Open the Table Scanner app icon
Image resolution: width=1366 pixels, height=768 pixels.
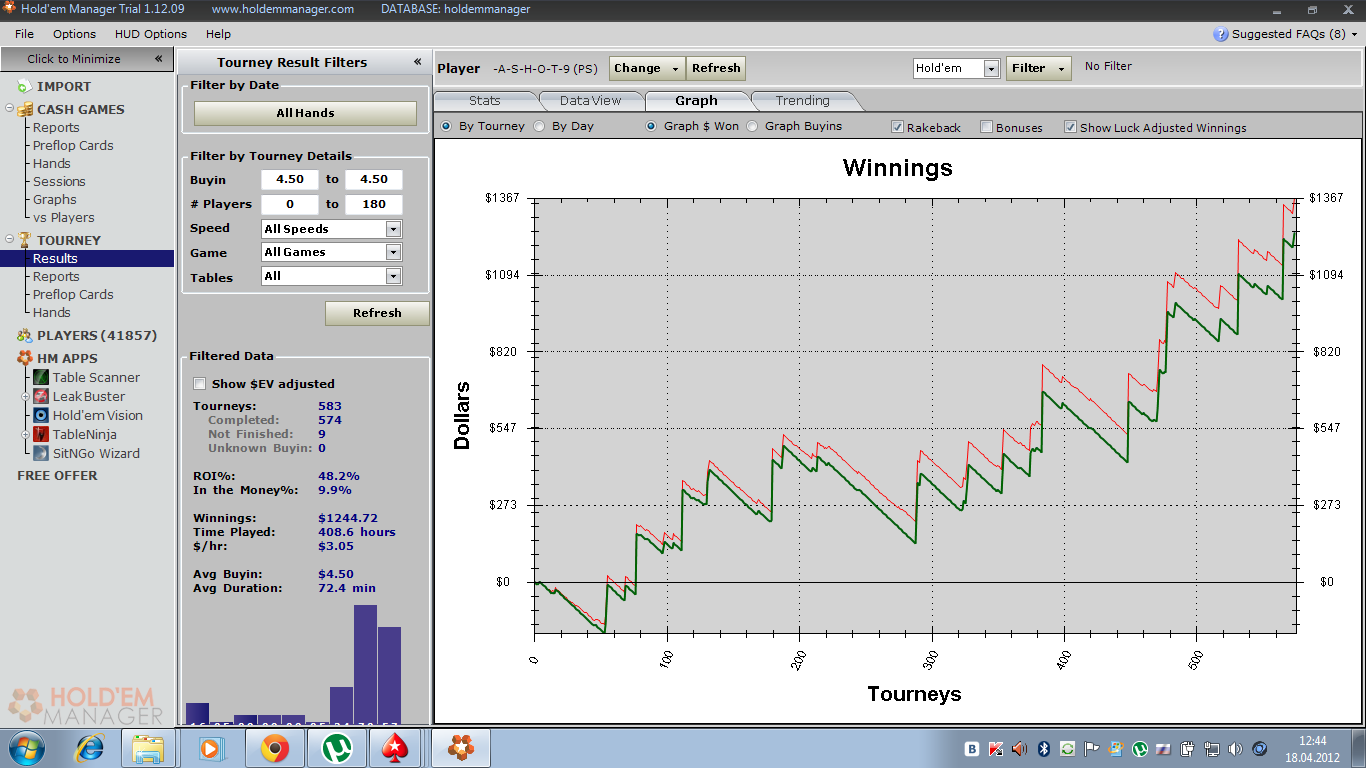(41, 377)
